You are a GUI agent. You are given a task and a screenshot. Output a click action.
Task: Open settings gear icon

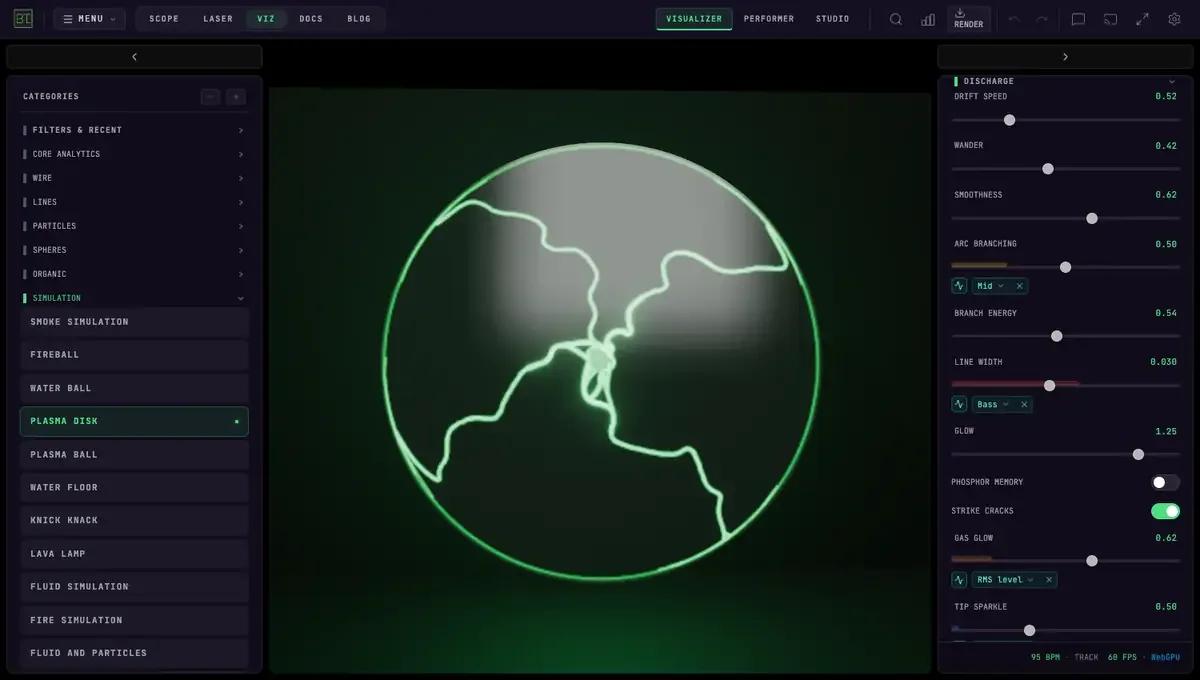click(1174, 19)
